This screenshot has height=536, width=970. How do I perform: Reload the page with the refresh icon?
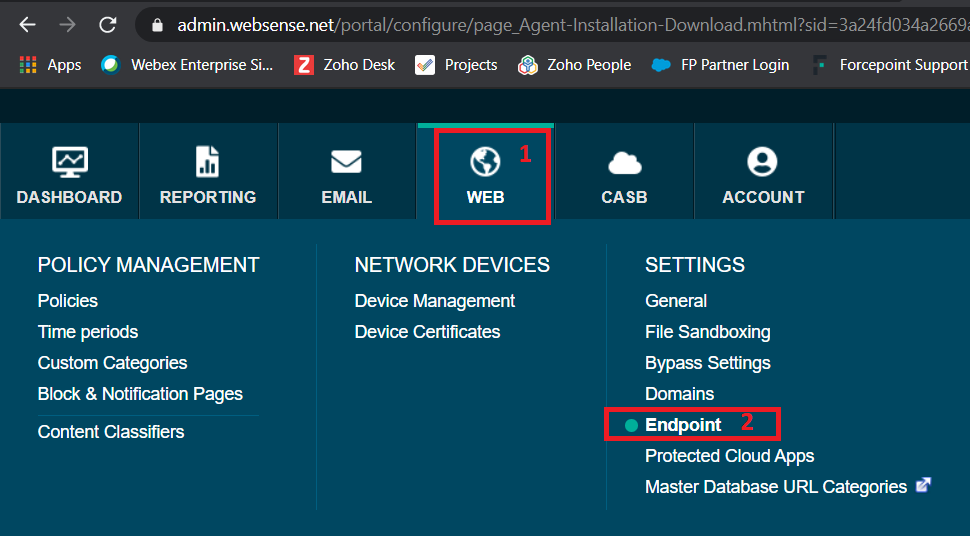108,25
